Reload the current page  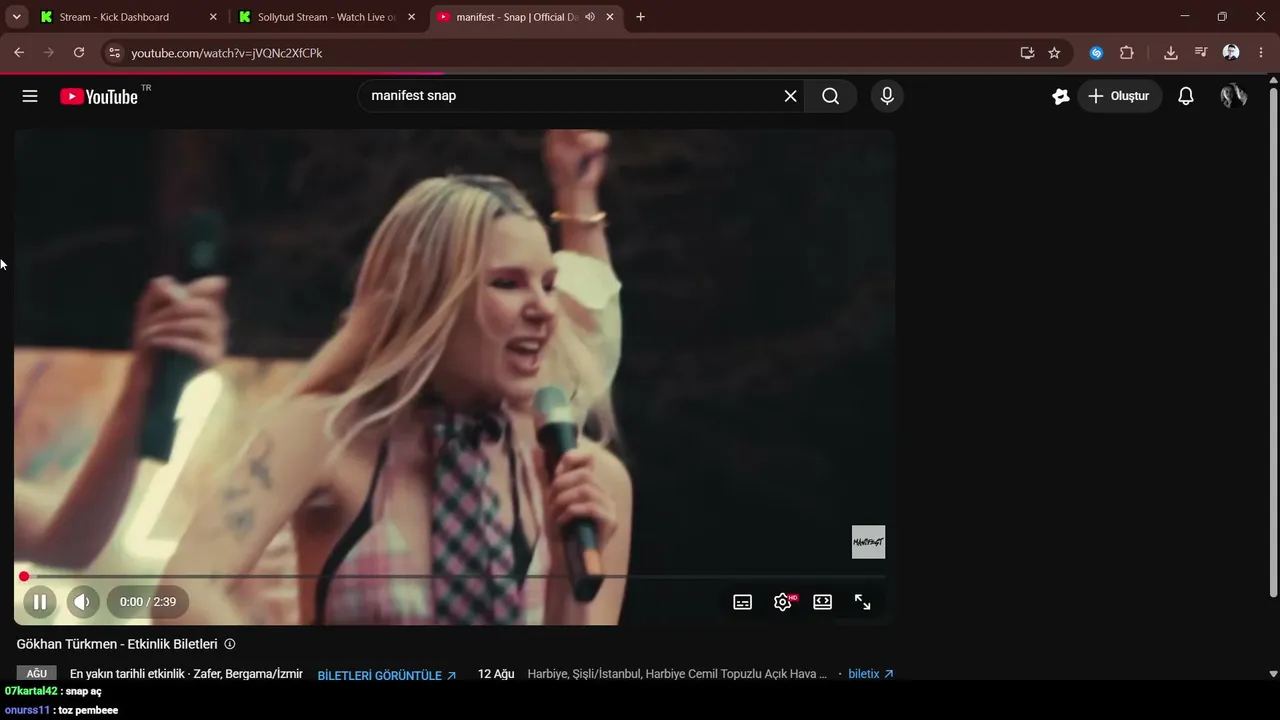tap(79, 53)
